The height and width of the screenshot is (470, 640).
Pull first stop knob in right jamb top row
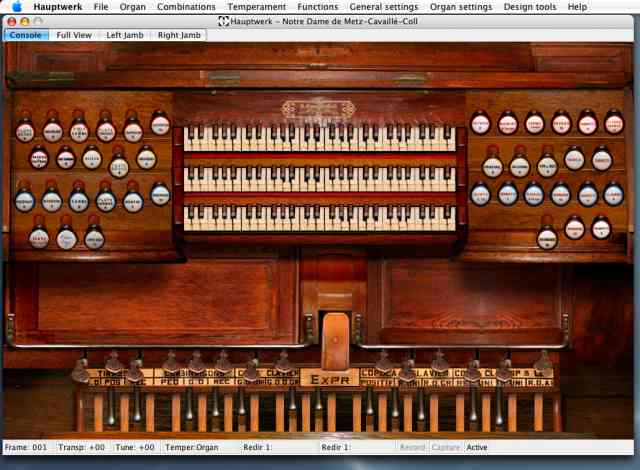pos(480,123)
